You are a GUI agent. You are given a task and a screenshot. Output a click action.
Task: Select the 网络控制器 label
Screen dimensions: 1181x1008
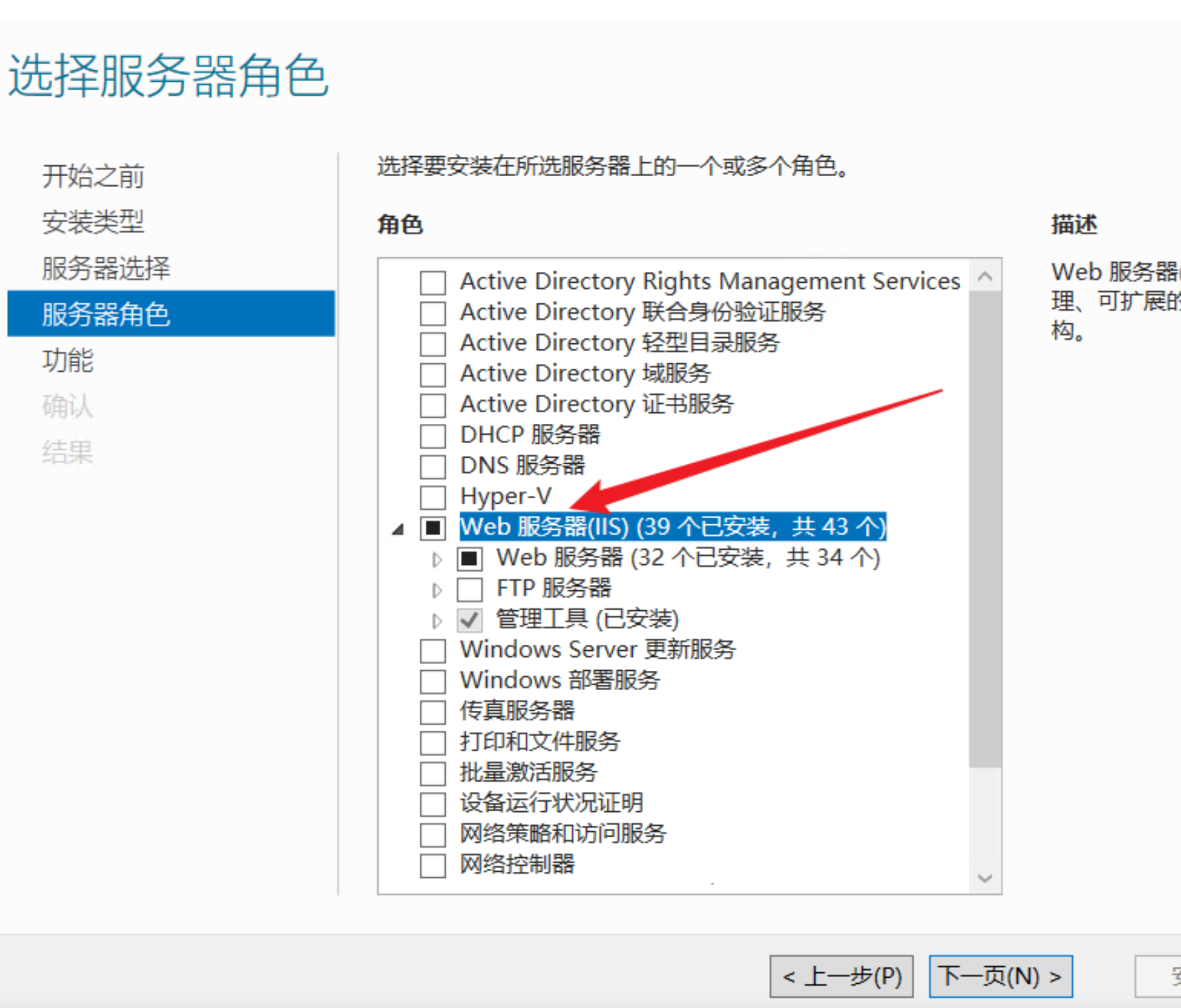tap(517, 864)
